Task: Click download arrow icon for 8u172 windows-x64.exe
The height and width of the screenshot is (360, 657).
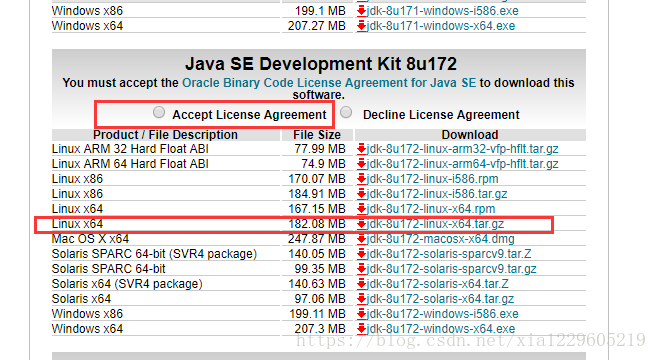Action: click(x=361, y=329)
